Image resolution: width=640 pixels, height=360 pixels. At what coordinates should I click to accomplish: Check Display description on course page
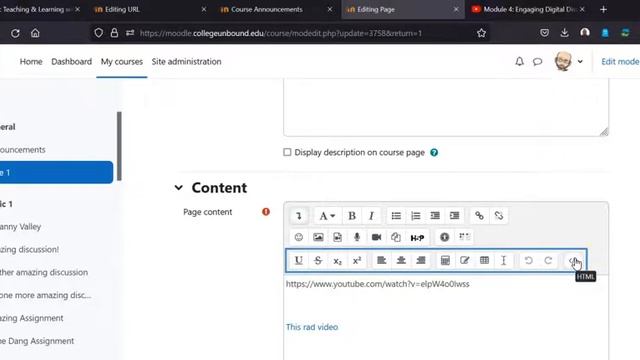[287, 152]
